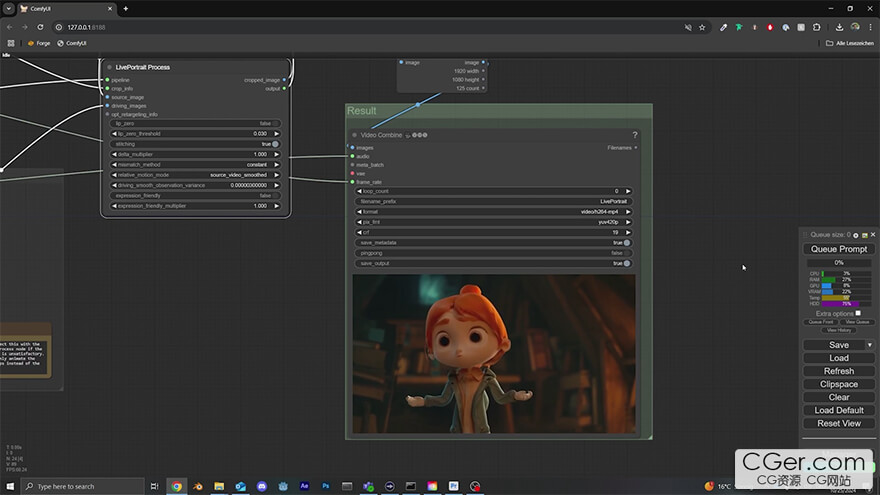Screen dimensions: 880x495
Task: Open the Alle Lesezeichen bookmarks folder
Action: pos(850,43)
